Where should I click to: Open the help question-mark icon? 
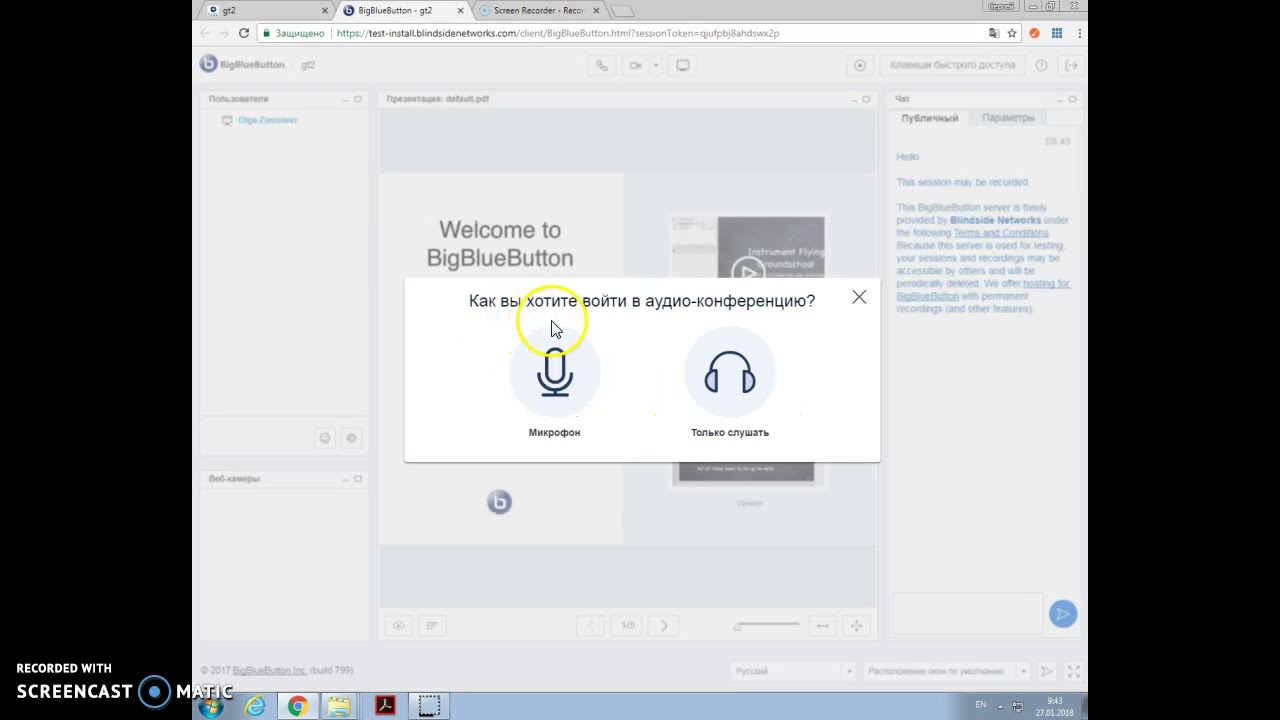tap(1042, 65)
